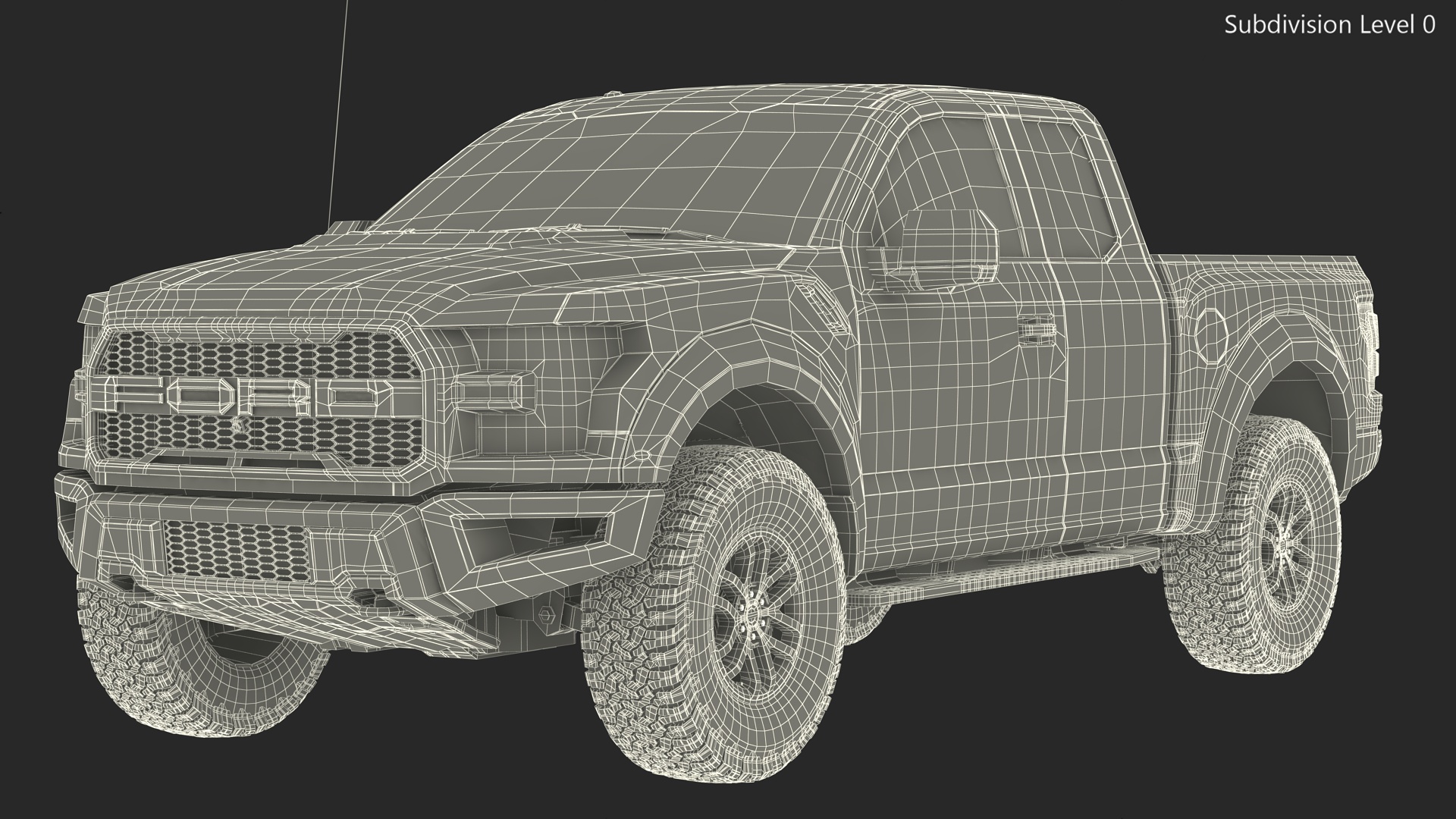Viewport: 1456px width, 819px height.
Task: Click the side running board step
Action: click(x=1009, y=578)
